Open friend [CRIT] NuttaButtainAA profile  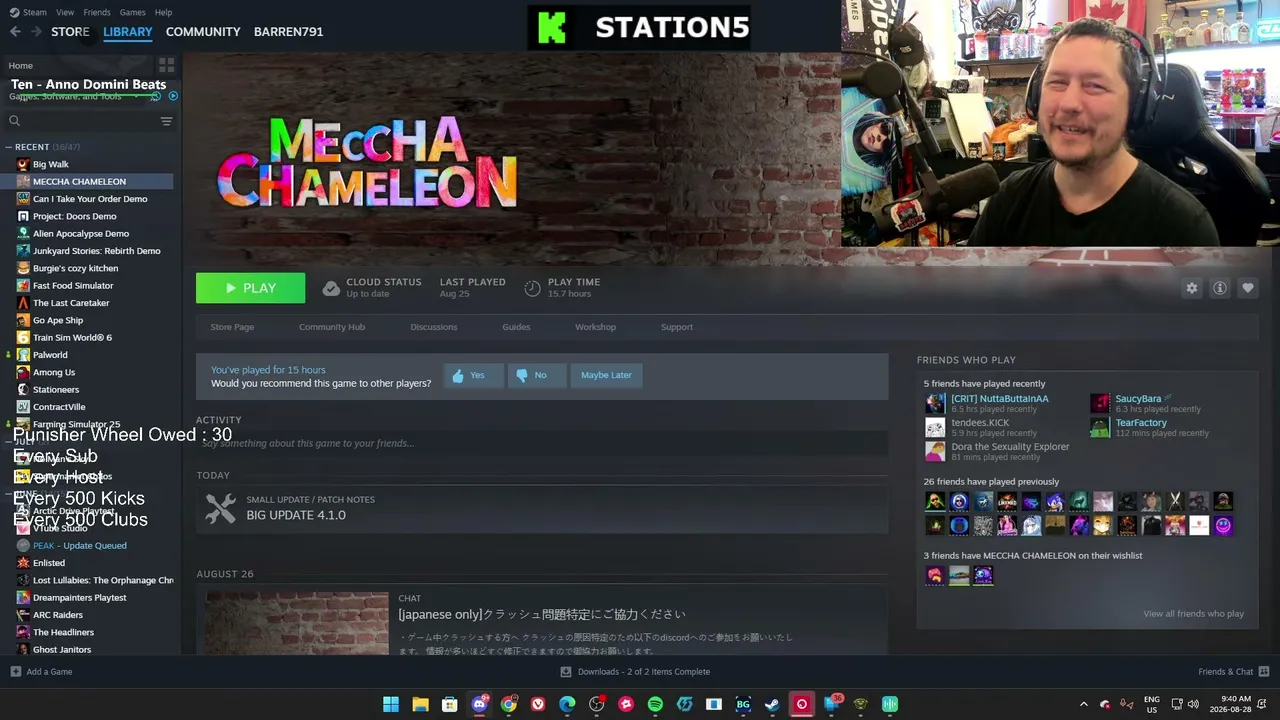[x=1000, y=399]
